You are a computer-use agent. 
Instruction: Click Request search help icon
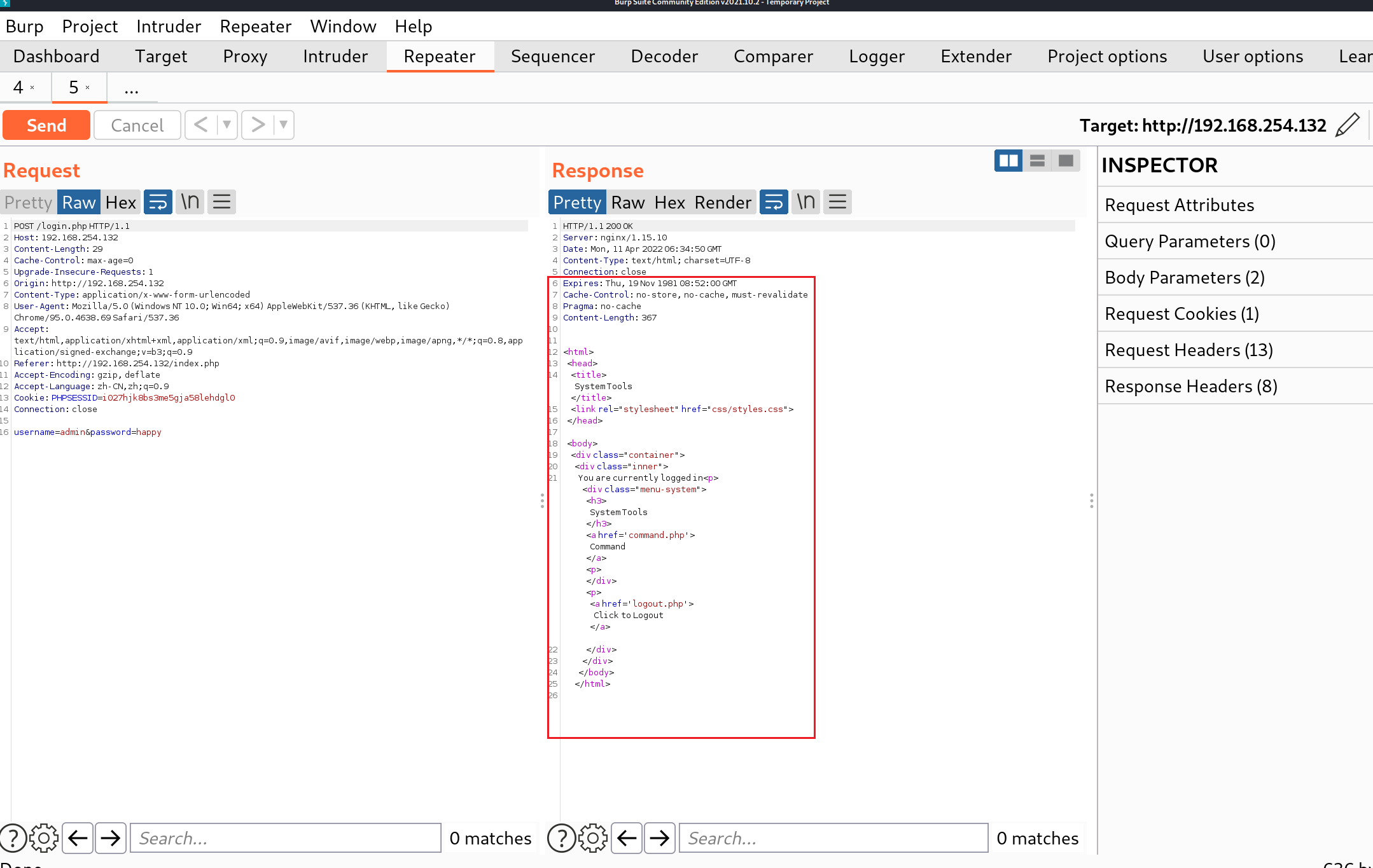13,838
